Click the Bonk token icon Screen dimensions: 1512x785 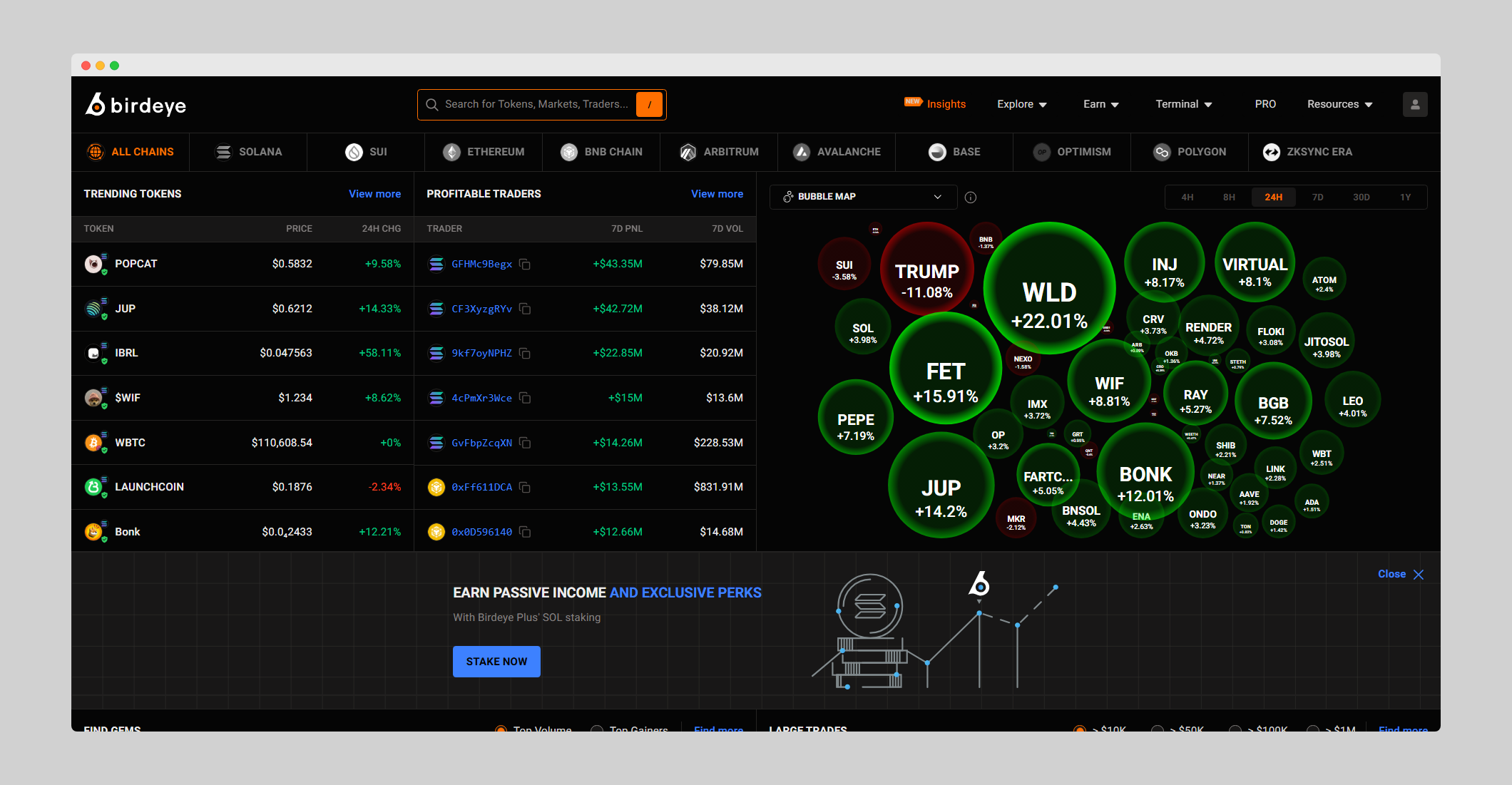[94, 532]
